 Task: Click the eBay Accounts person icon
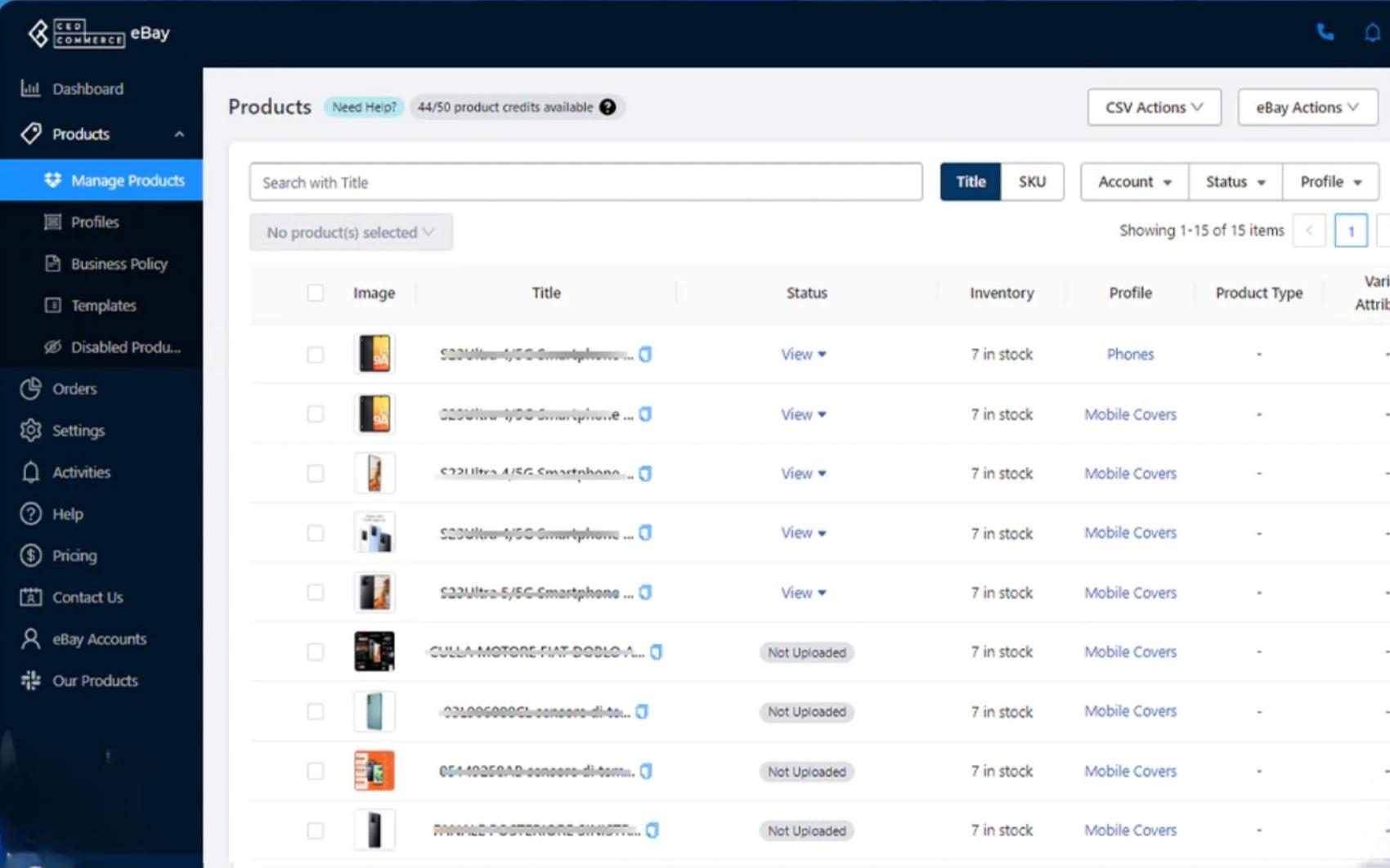coord(31,638)
